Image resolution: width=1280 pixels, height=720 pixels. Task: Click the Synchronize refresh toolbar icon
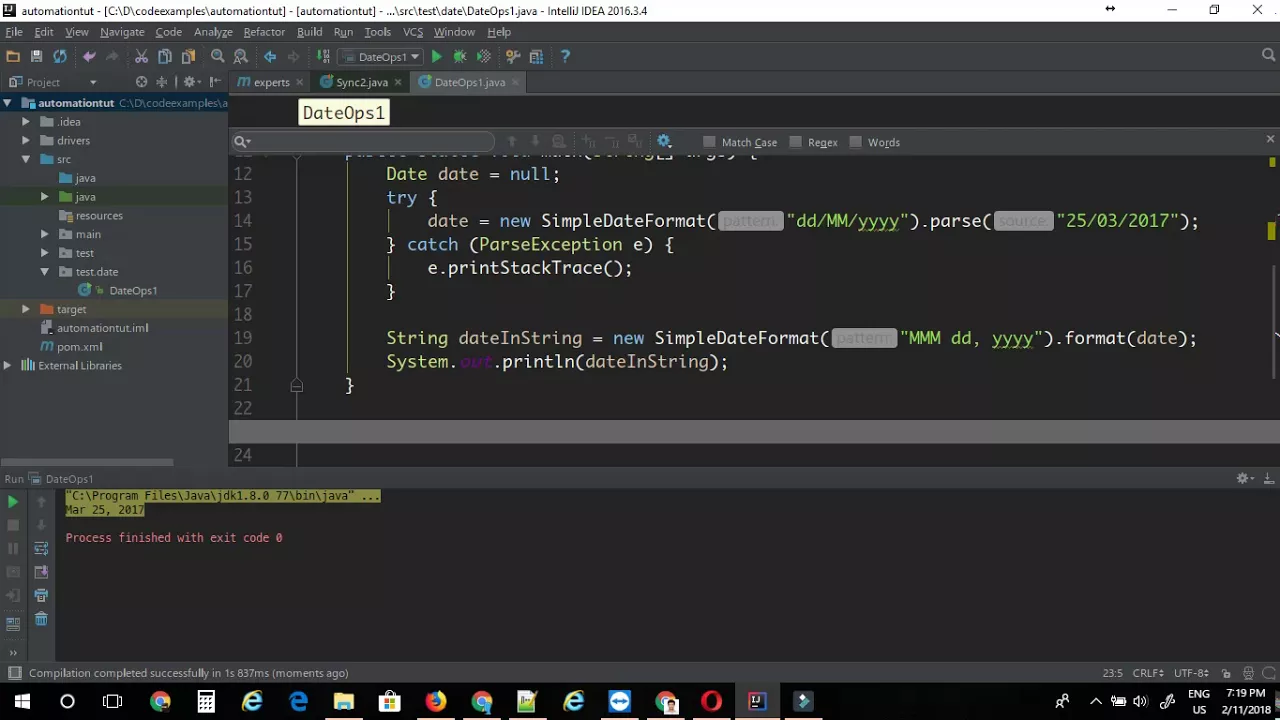tap(60, 57)
